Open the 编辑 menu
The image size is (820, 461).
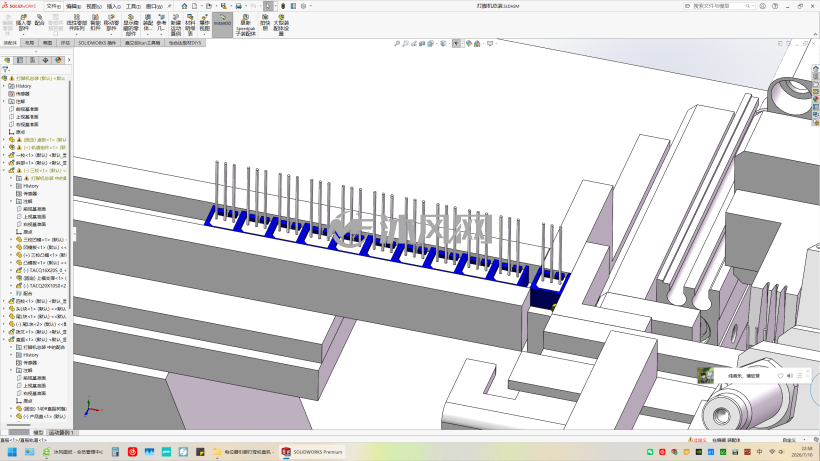click(73, 6)
